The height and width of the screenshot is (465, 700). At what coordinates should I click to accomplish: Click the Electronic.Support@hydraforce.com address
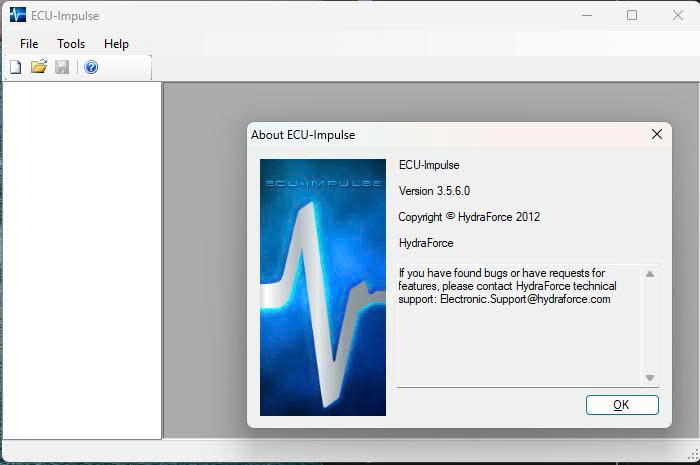[525, 299]
